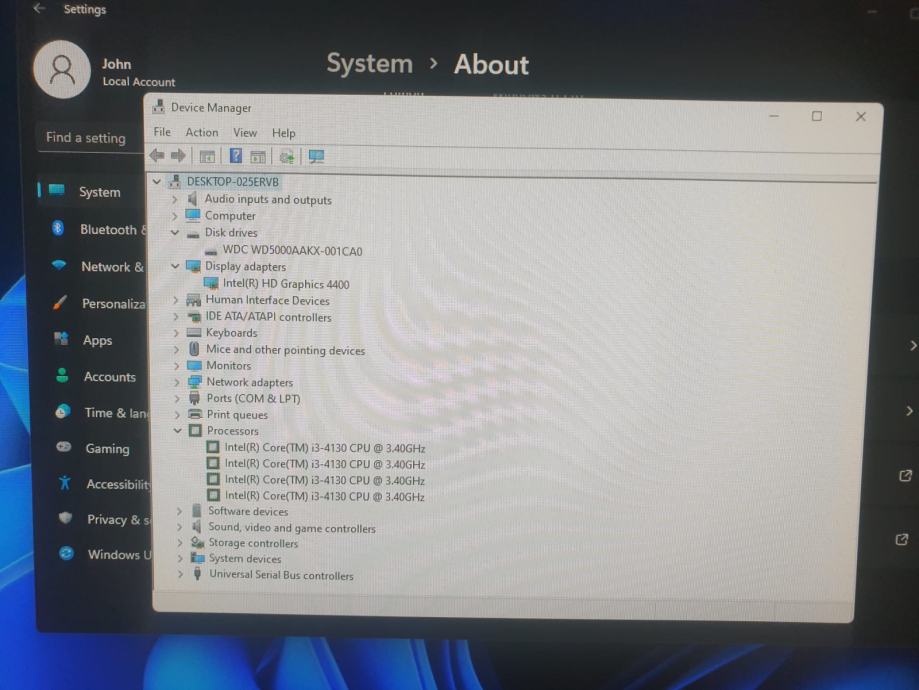Click the Ports (COM & LPT) icon

(195, 398)
